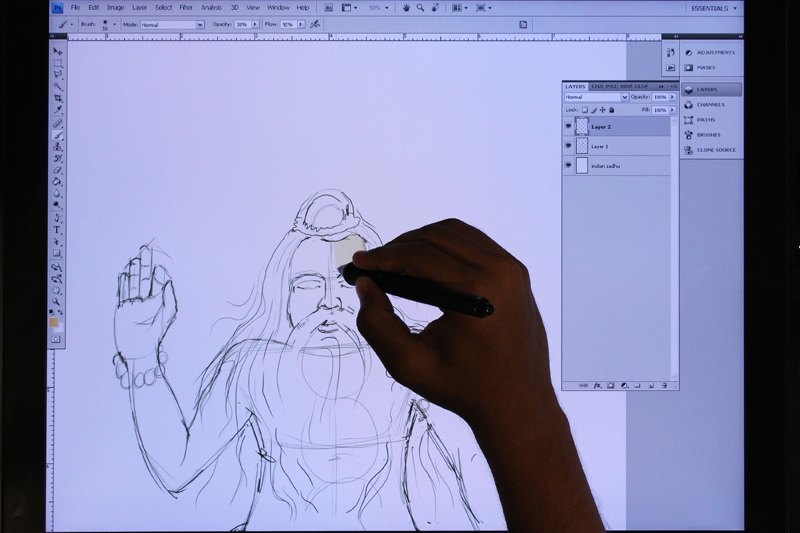Select the Crop tool

58,99
